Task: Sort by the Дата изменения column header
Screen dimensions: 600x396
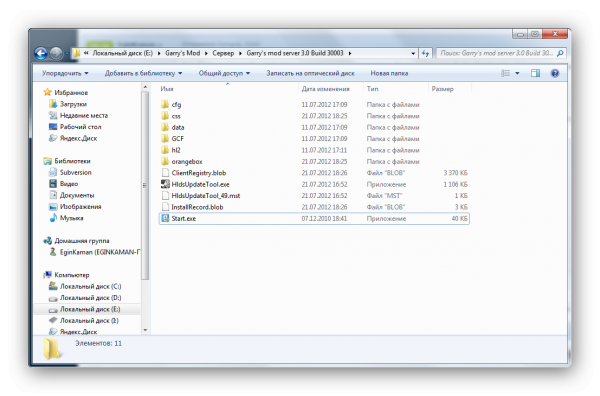Action: (x=331, y=89)
